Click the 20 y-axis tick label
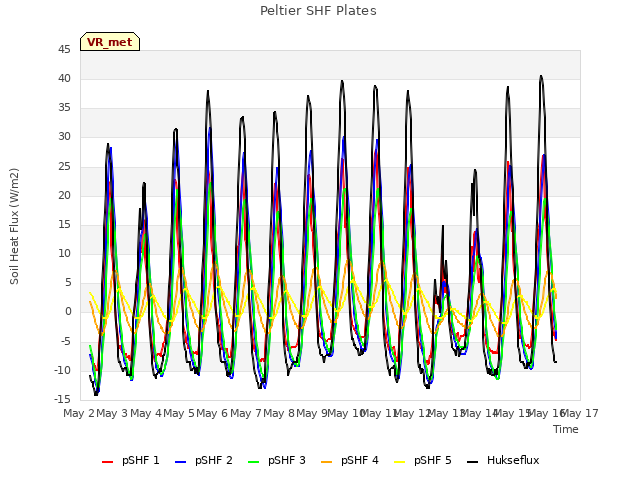This screenshot has width=640, height=480. coord(64,196)
